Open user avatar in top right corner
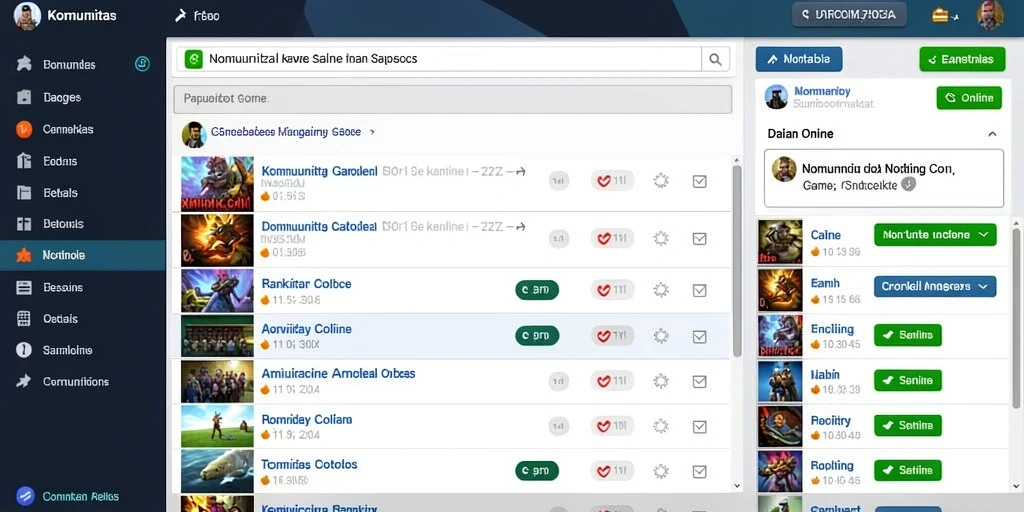The height and width of the screenshot is (512, 1024). click(990, 15)
